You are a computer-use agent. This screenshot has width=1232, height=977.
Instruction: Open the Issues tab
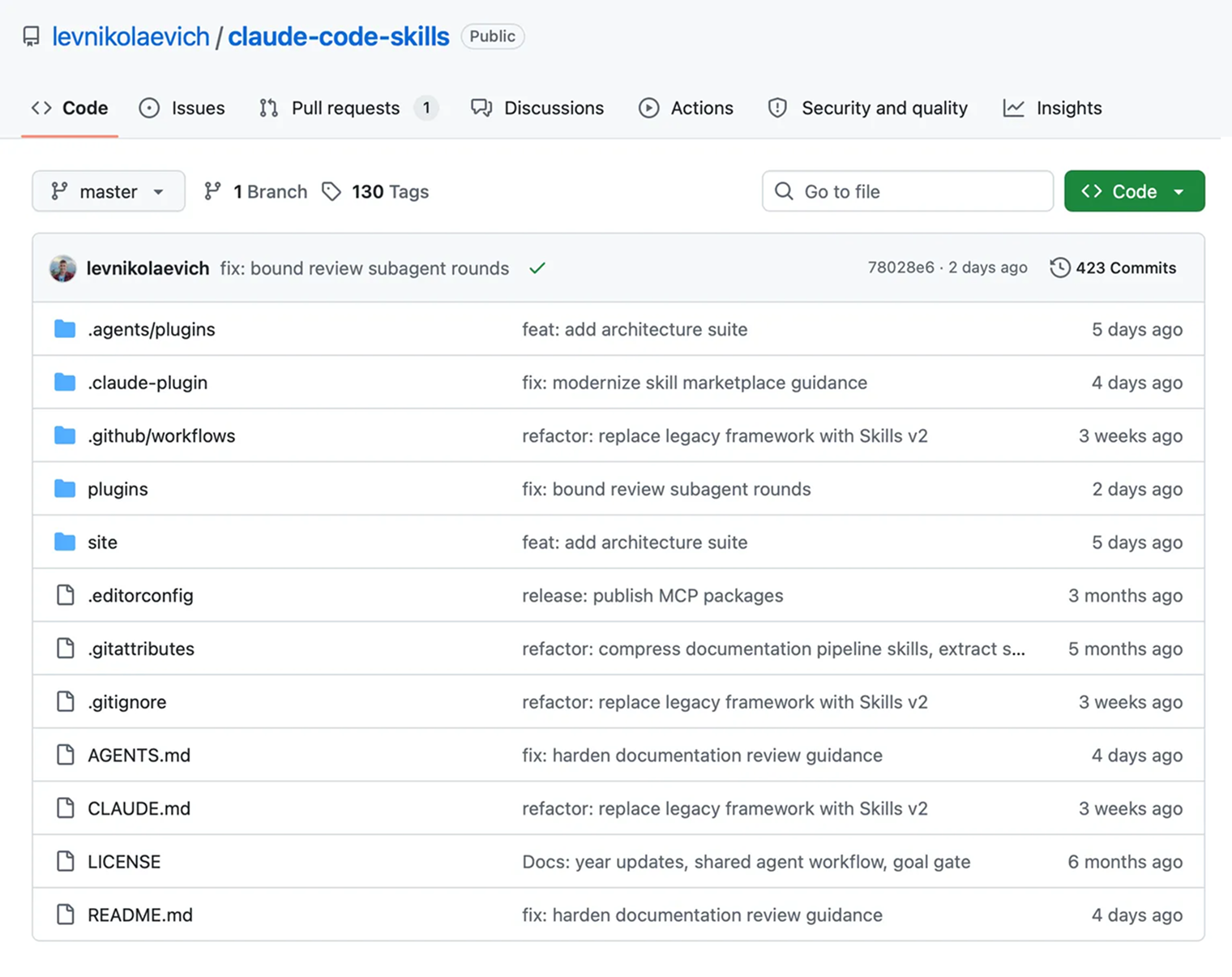coord(182,108)
